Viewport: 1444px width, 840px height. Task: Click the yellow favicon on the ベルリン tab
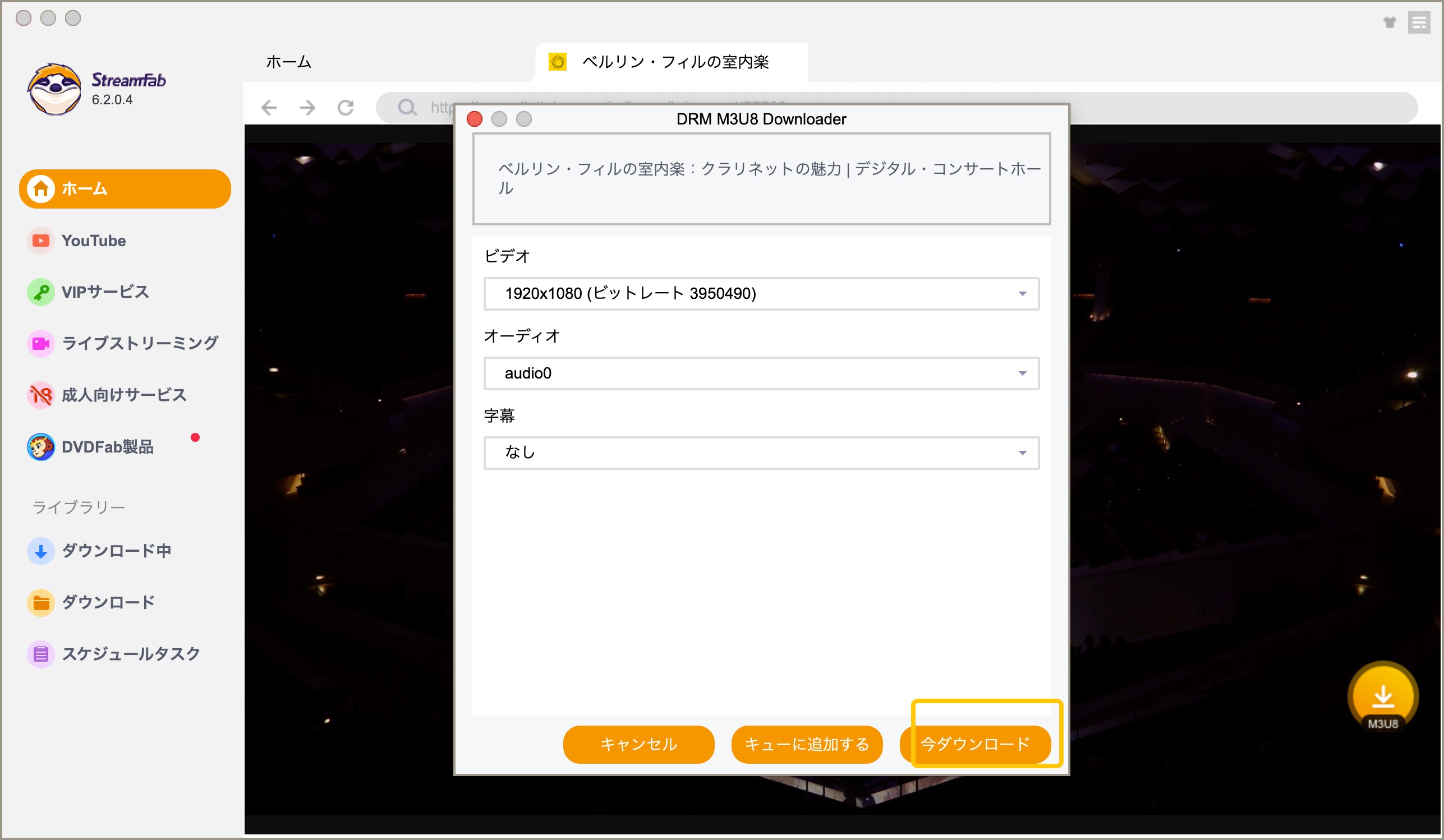558,61
